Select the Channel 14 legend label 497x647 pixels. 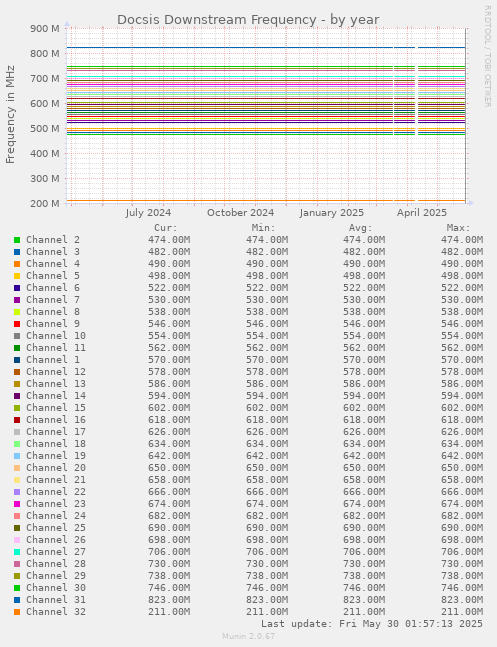tap(56, 396)
